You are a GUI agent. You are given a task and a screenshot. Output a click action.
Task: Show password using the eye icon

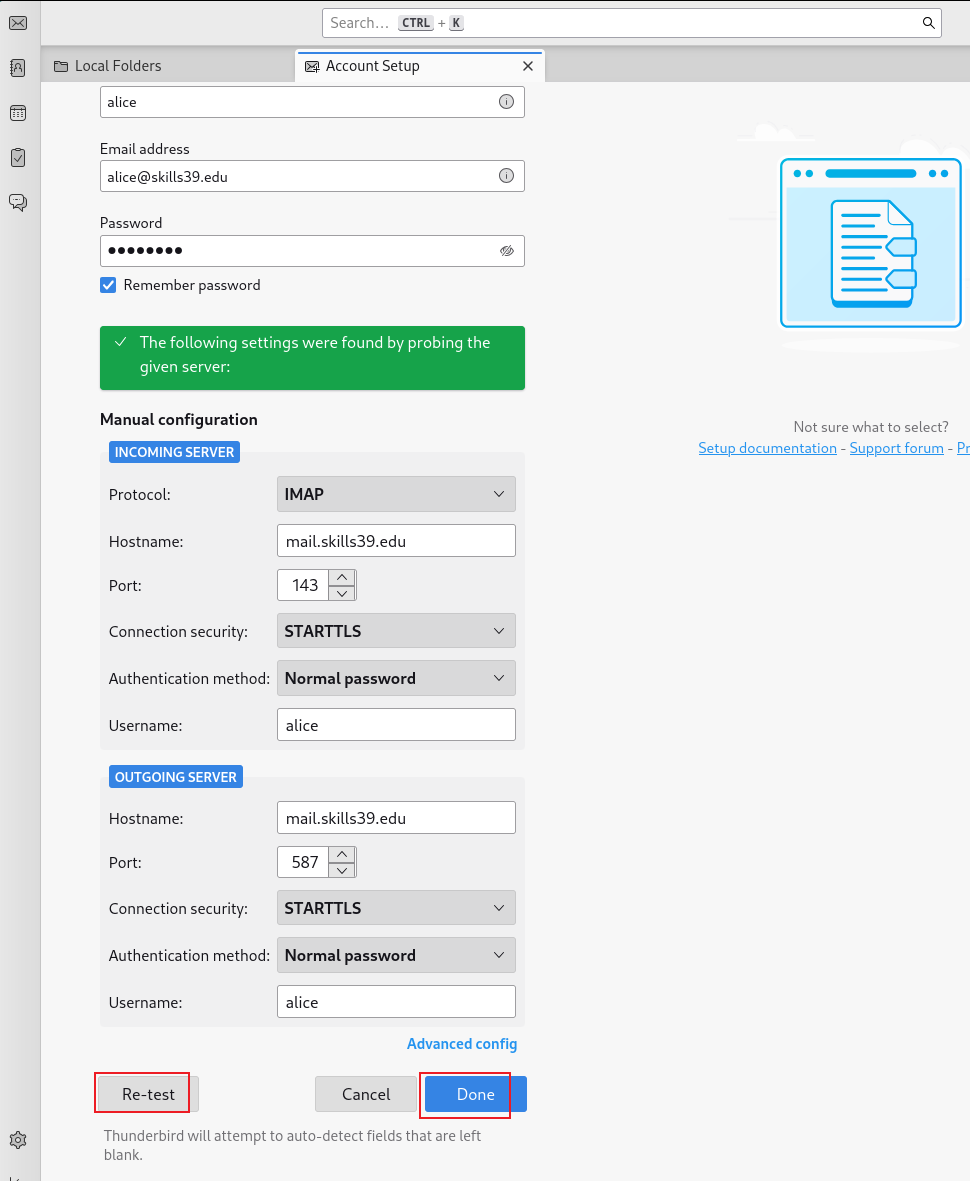click(x=507, y=251)
